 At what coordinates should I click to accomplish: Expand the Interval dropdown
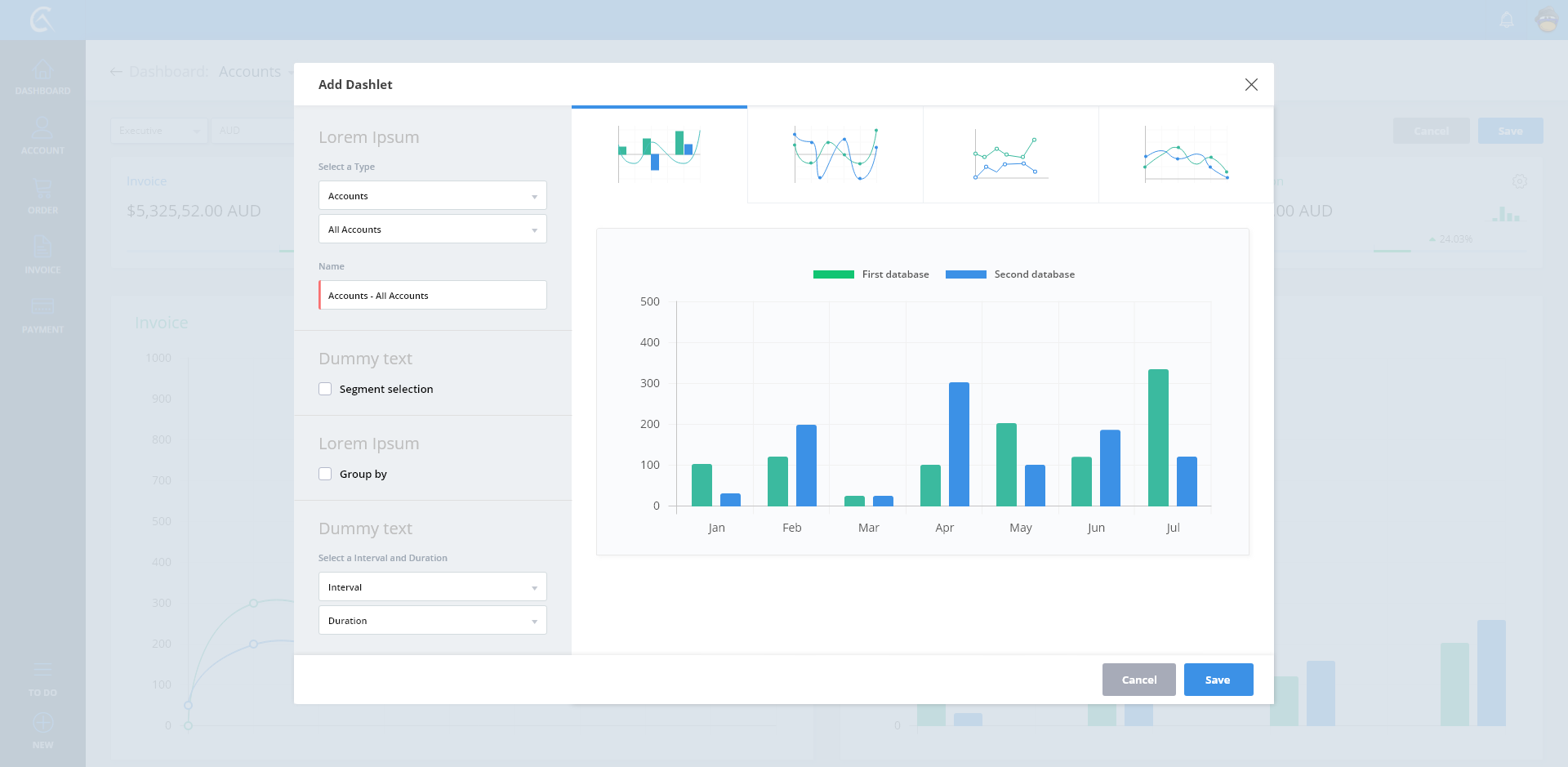click(432, 587)
